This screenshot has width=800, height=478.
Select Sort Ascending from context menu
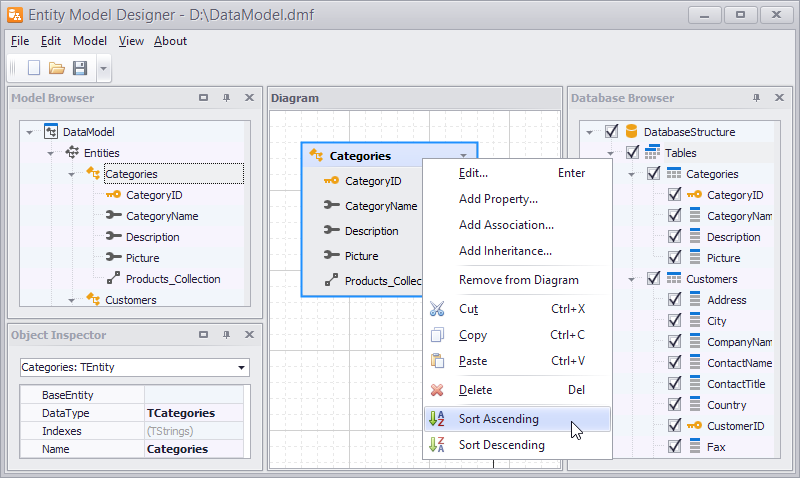(498, 419)
